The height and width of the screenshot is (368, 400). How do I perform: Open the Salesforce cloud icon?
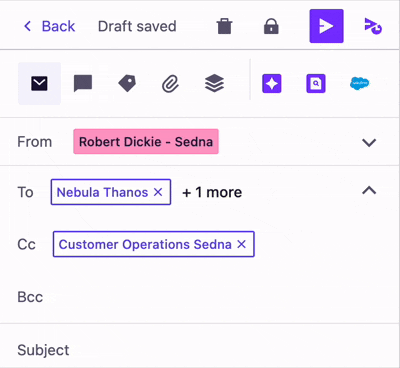(x=360, y=83)
